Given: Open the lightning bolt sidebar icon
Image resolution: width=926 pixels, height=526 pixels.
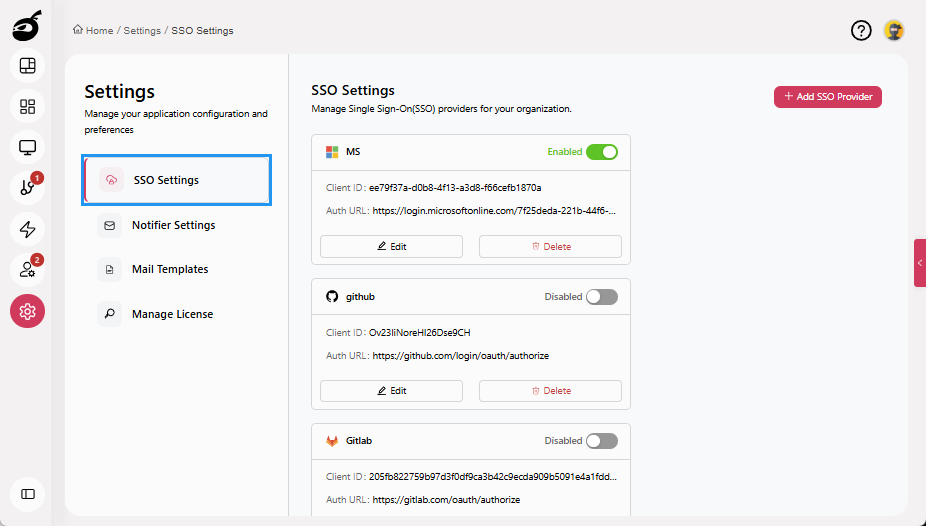Looking at the screenshot, I should tap(28, 229).
